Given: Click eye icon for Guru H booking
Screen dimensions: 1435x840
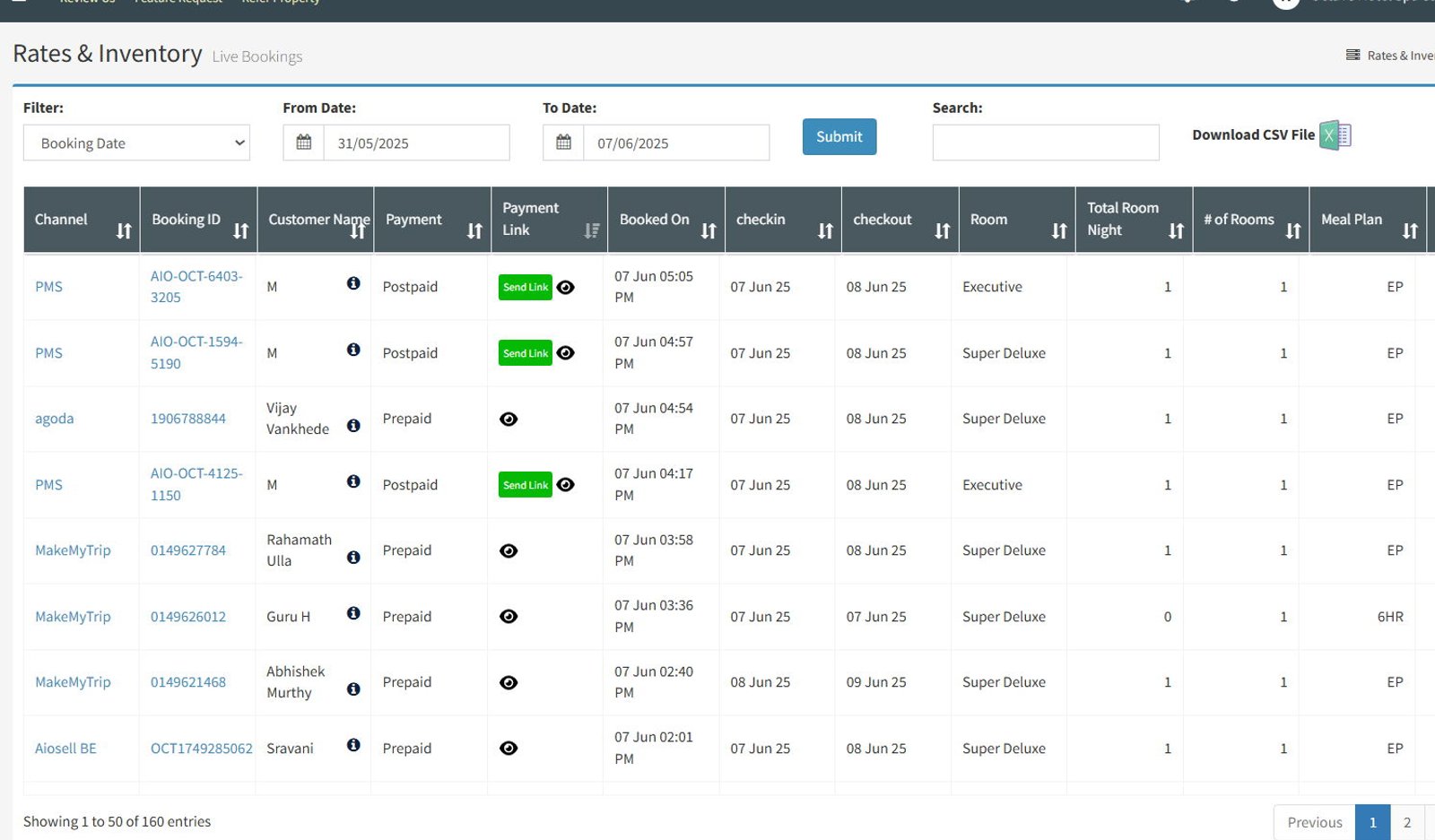Looking at the screenshot, I should [x=509, y=617].
